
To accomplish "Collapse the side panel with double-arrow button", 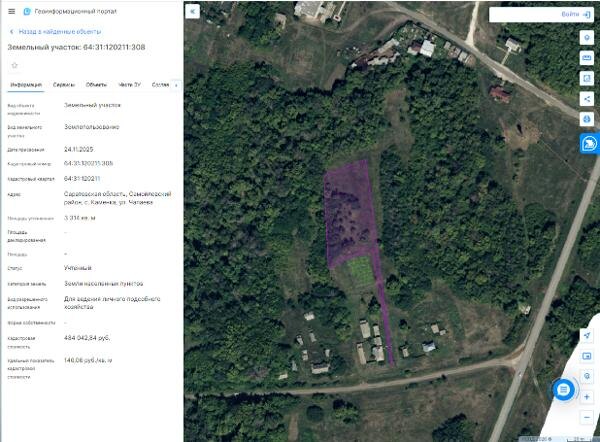I will pyautogui.click(x=192, y=11).
